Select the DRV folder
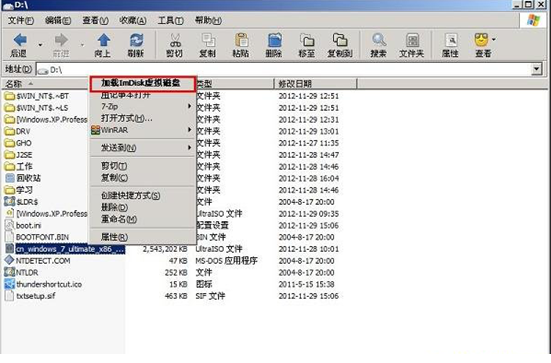This screenshot has height=363, width=551. tap(18, 131)
